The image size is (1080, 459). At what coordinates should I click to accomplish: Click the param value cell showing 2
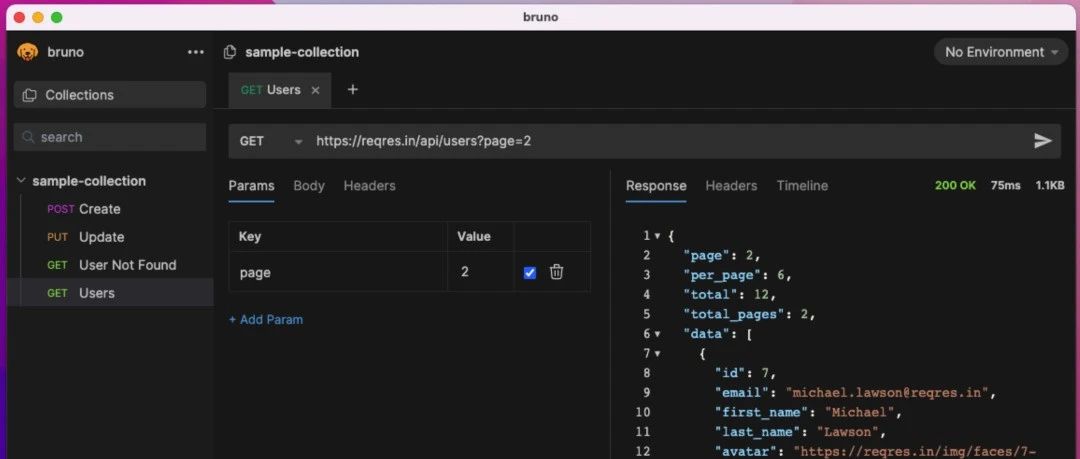point(481,272)
